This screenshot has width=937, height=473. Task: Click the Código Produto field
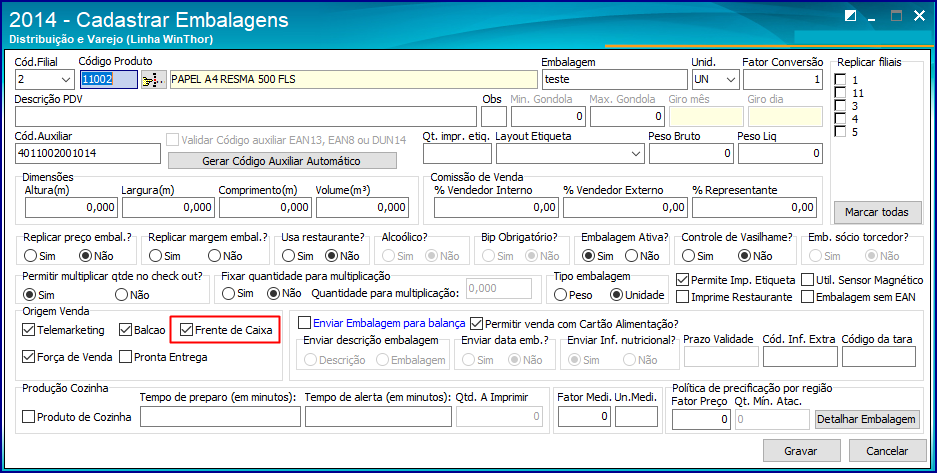(x=109, y=79)
